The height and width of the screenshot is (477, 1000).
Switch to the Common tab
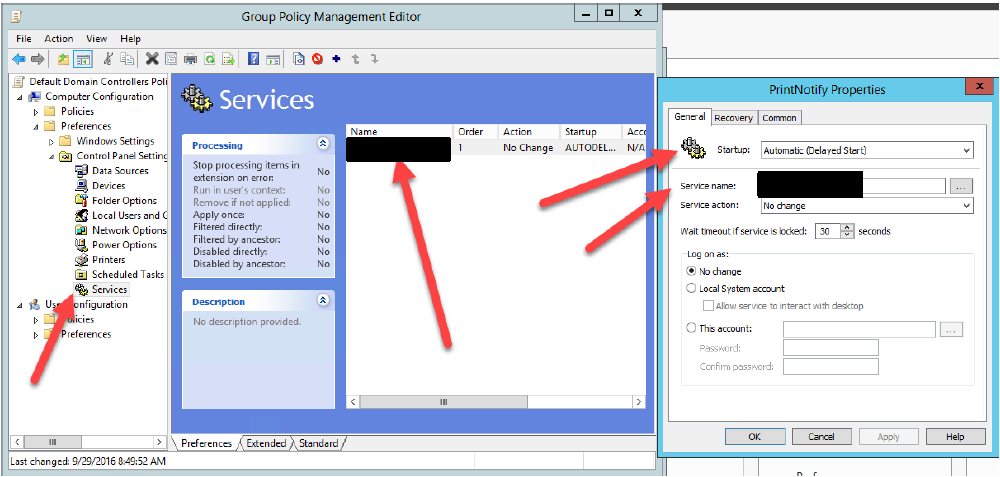[779, 118]
